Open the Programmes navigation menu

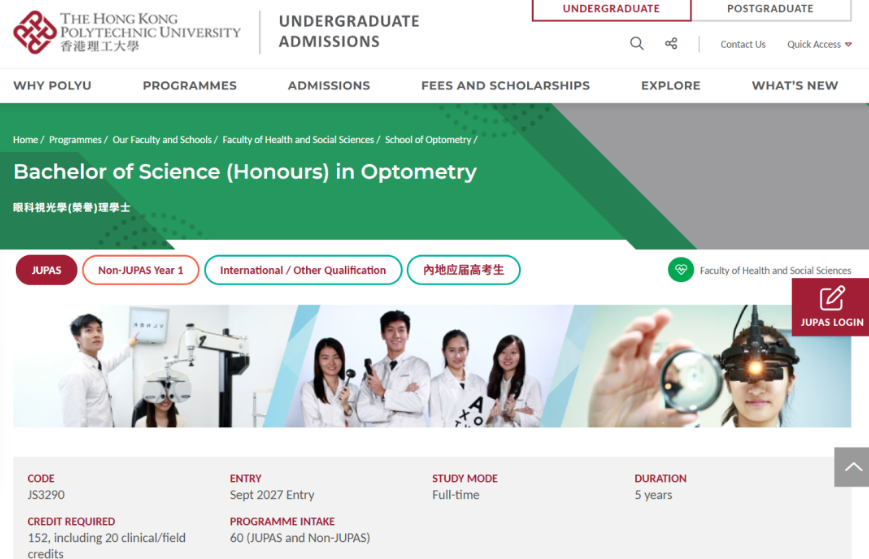tap(190, 85)
